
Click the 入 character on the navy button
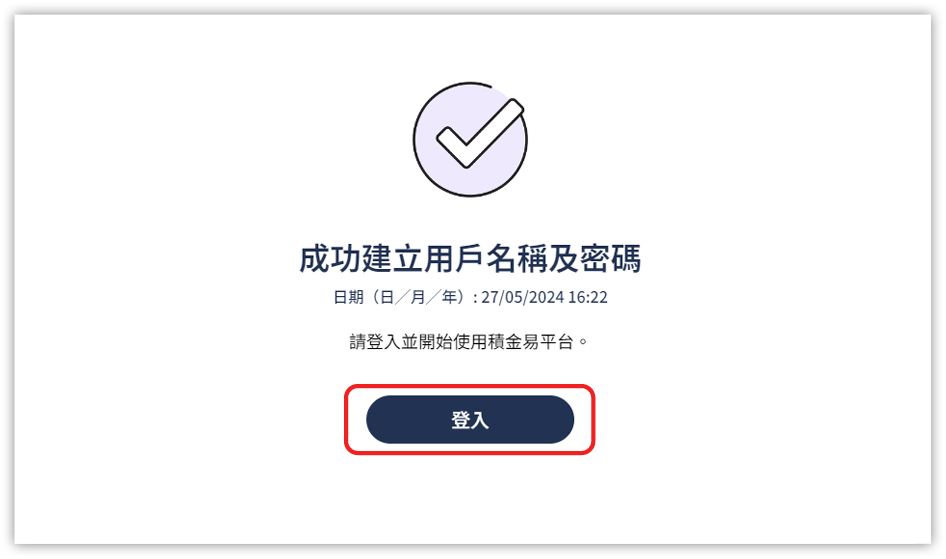coord(480,420)
